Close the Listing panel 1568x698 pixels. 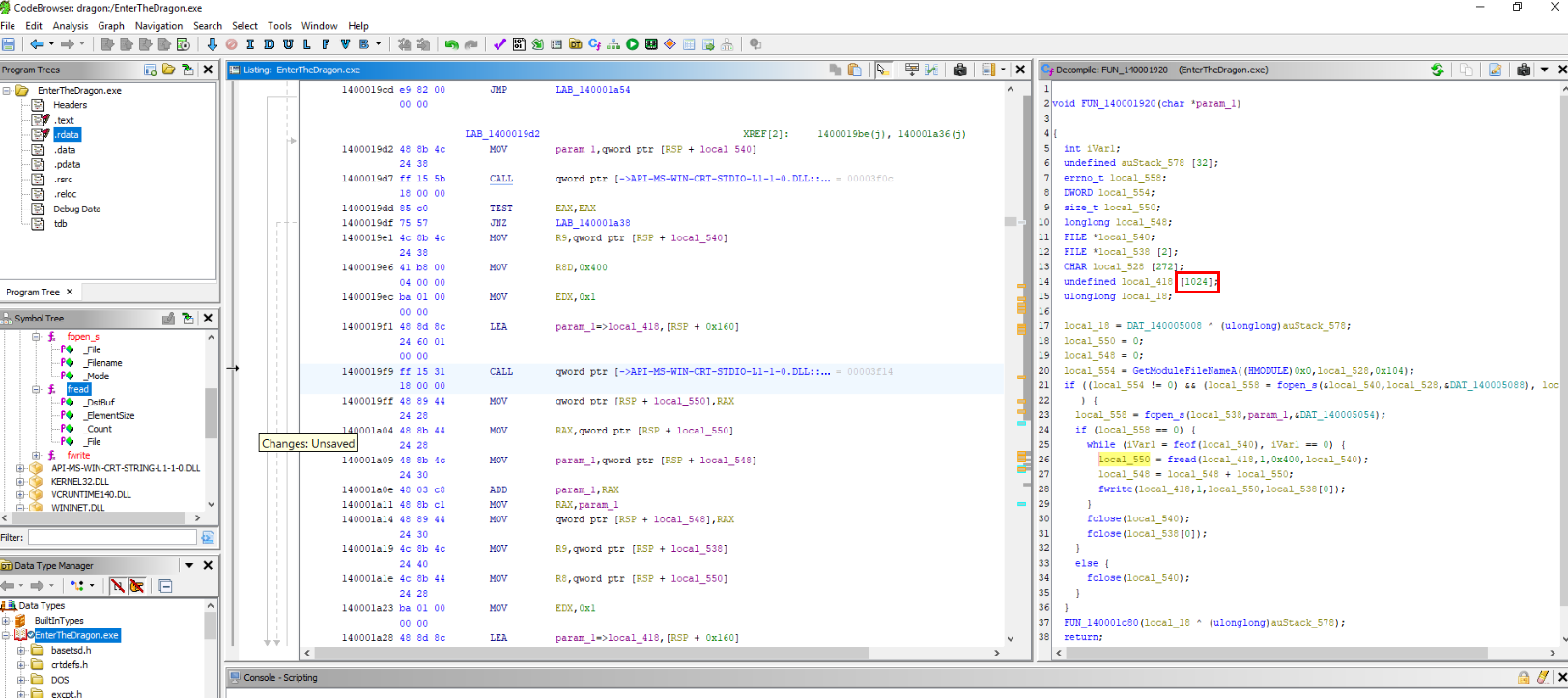(x=1021, y=70)
